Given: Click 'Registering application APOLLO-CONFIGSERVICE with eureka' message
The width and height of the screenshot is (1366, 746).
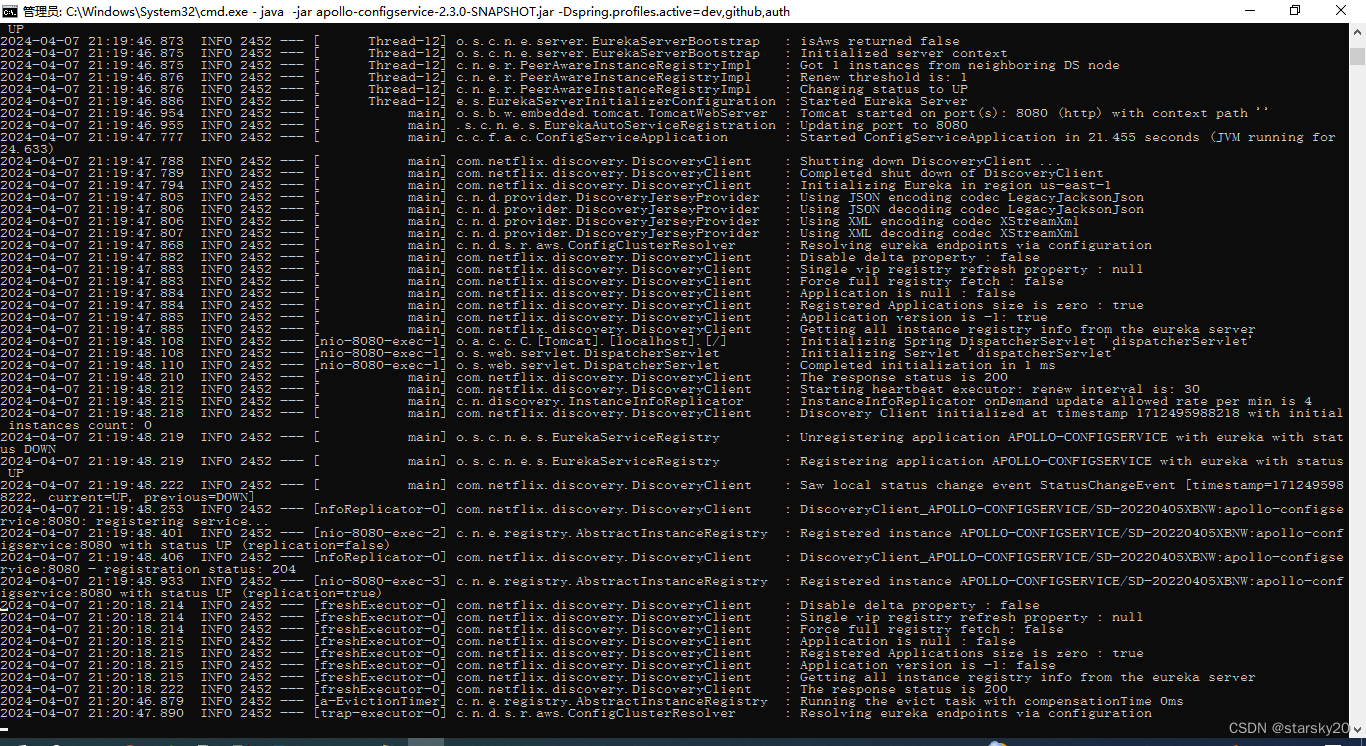Looking at the screenshot, I should click(1071, 461).
